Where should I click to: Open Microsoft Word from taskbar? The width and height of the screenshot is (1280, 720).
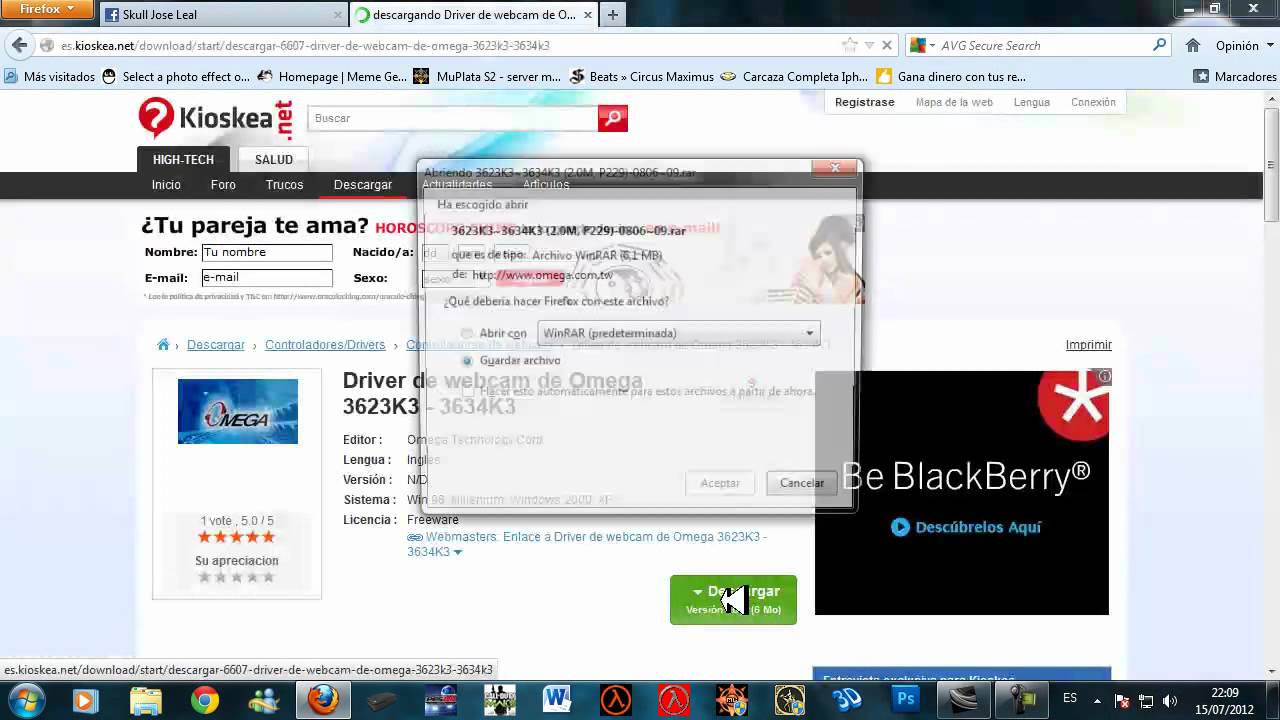(x=556, y=700)
